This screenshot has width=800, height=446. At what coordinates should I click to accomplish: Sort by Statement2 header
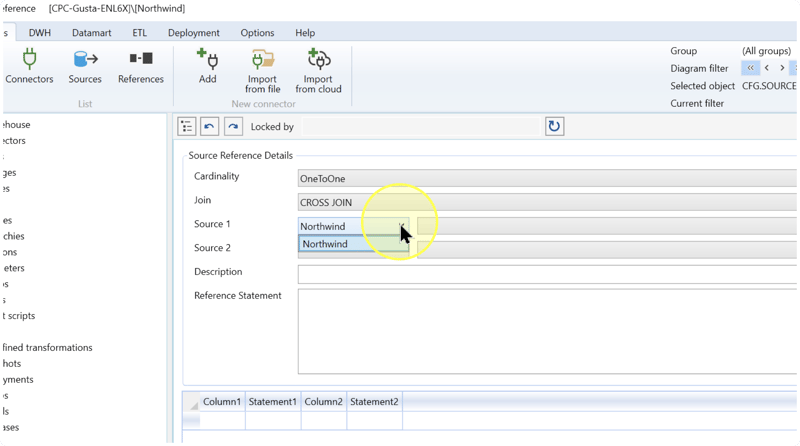374,402
